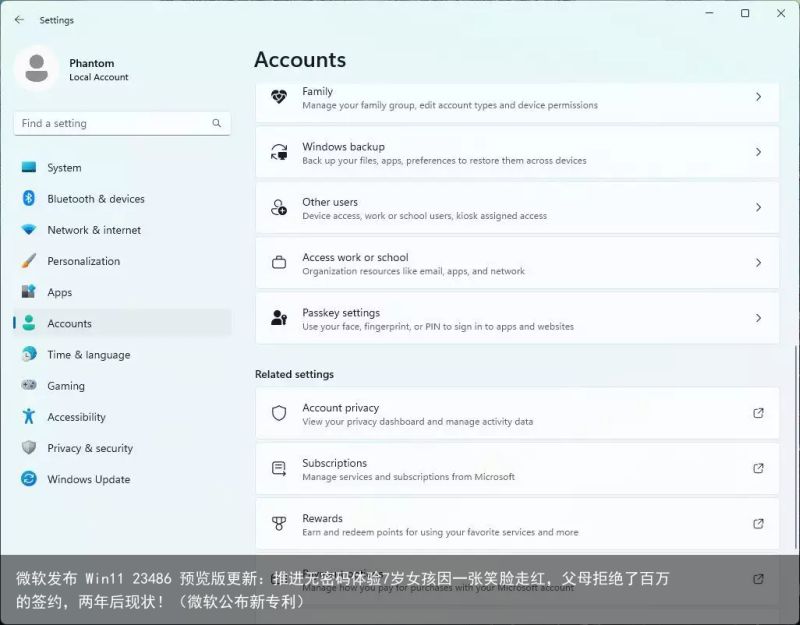The height and width of the screenshot is (625, 800).
Task: Click the Network wifi icon
Action: click(x=29, y=230)
